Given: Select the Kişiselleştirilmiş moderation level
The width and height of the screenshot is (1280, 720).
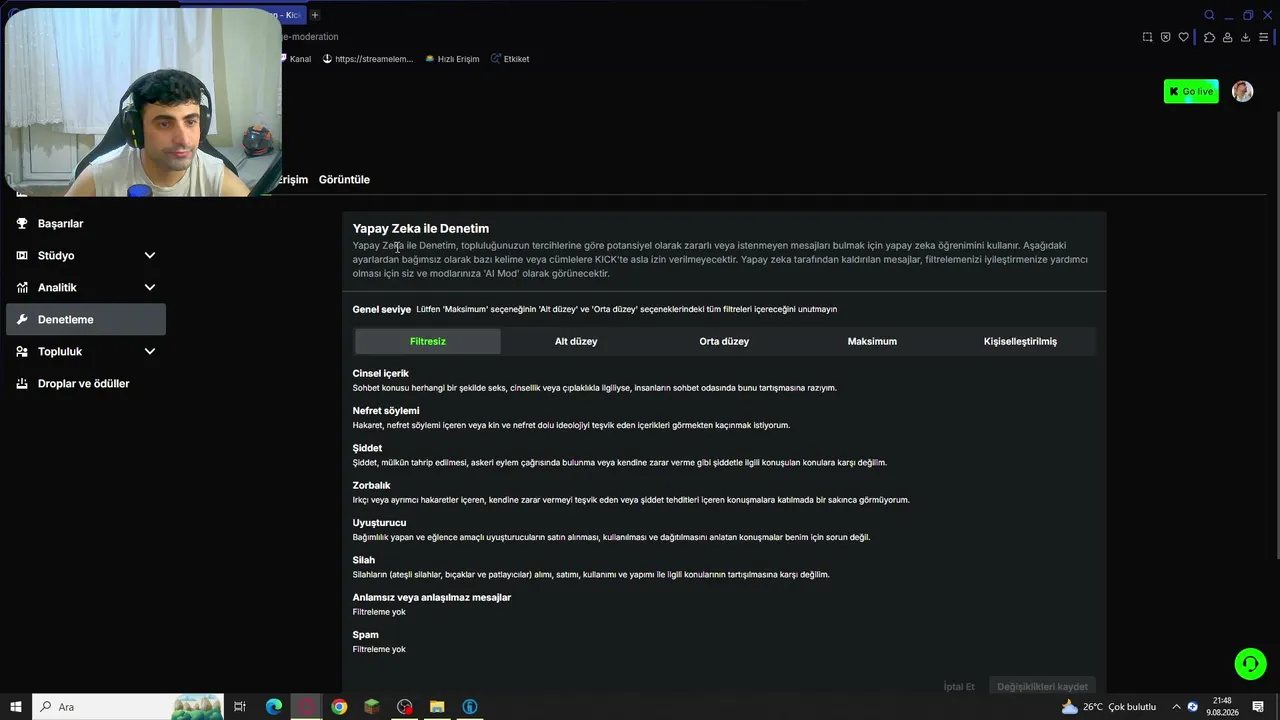Looking at the screenshot, I should [1020, 341].
